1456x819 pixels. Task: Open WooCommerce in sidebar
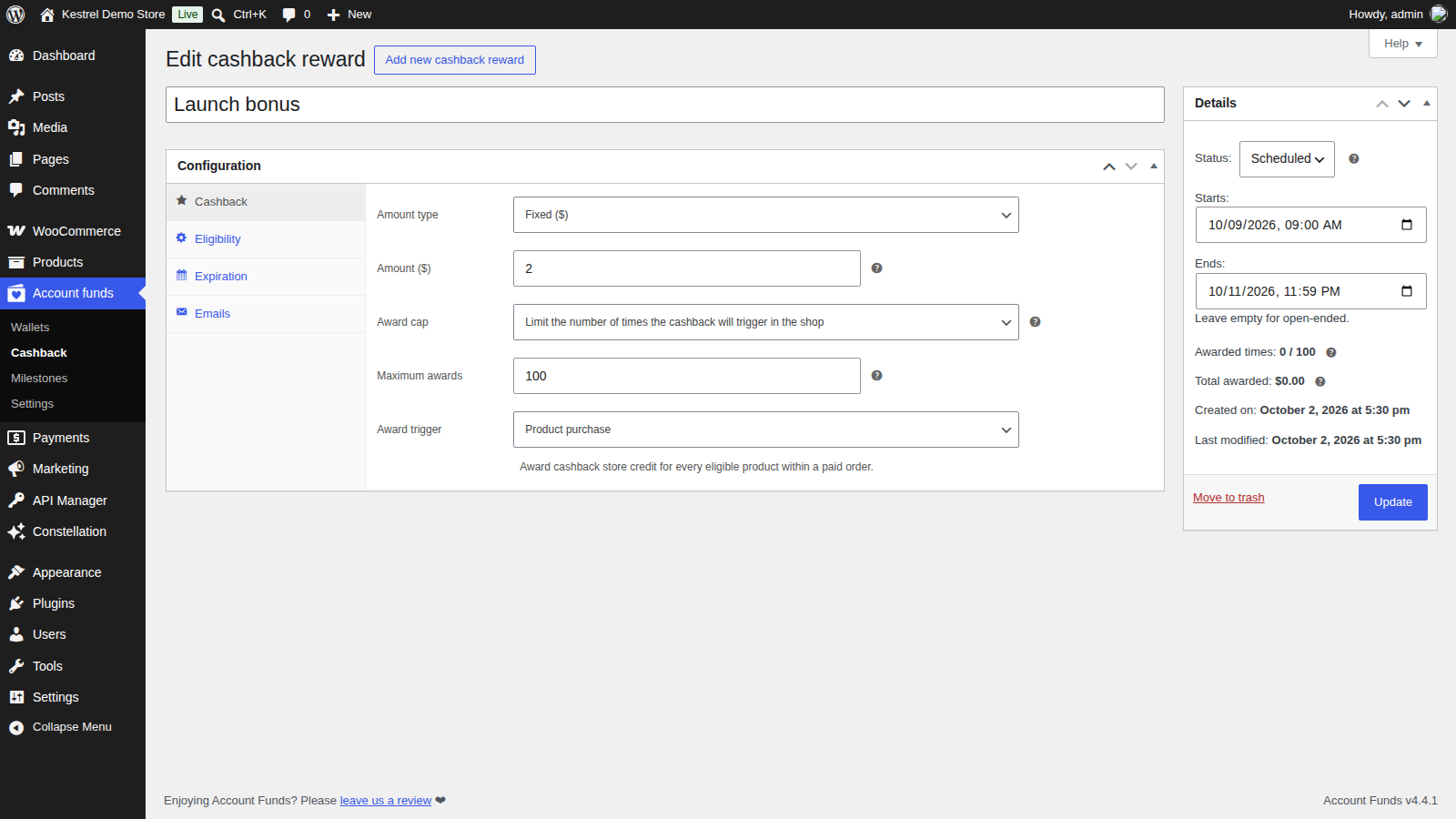click(x=73, y=231)
